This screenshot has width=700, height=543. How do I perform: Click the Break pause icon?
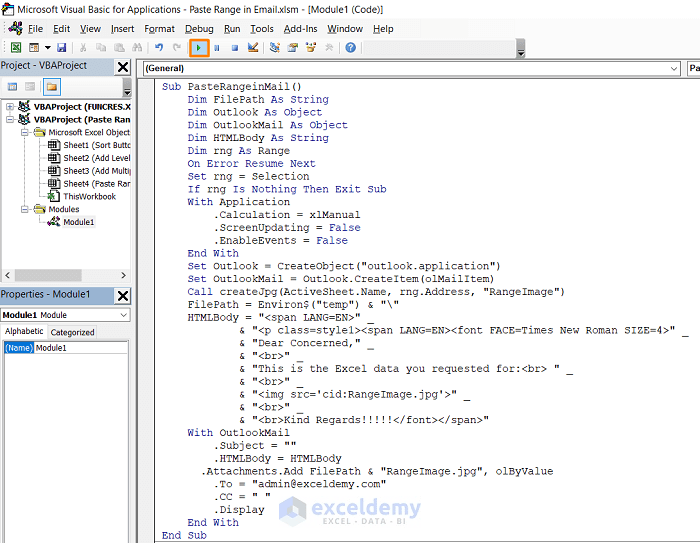[217, 48]
